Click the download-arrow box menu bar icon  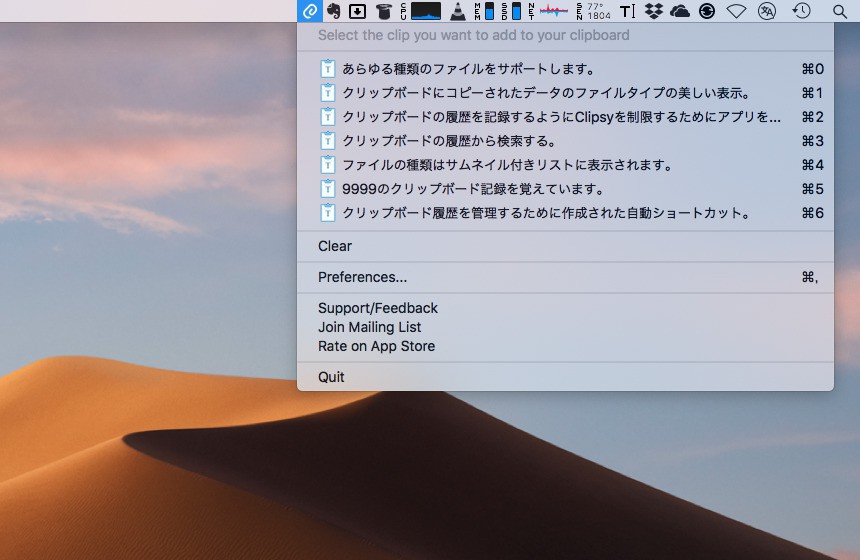pos(357,11)
